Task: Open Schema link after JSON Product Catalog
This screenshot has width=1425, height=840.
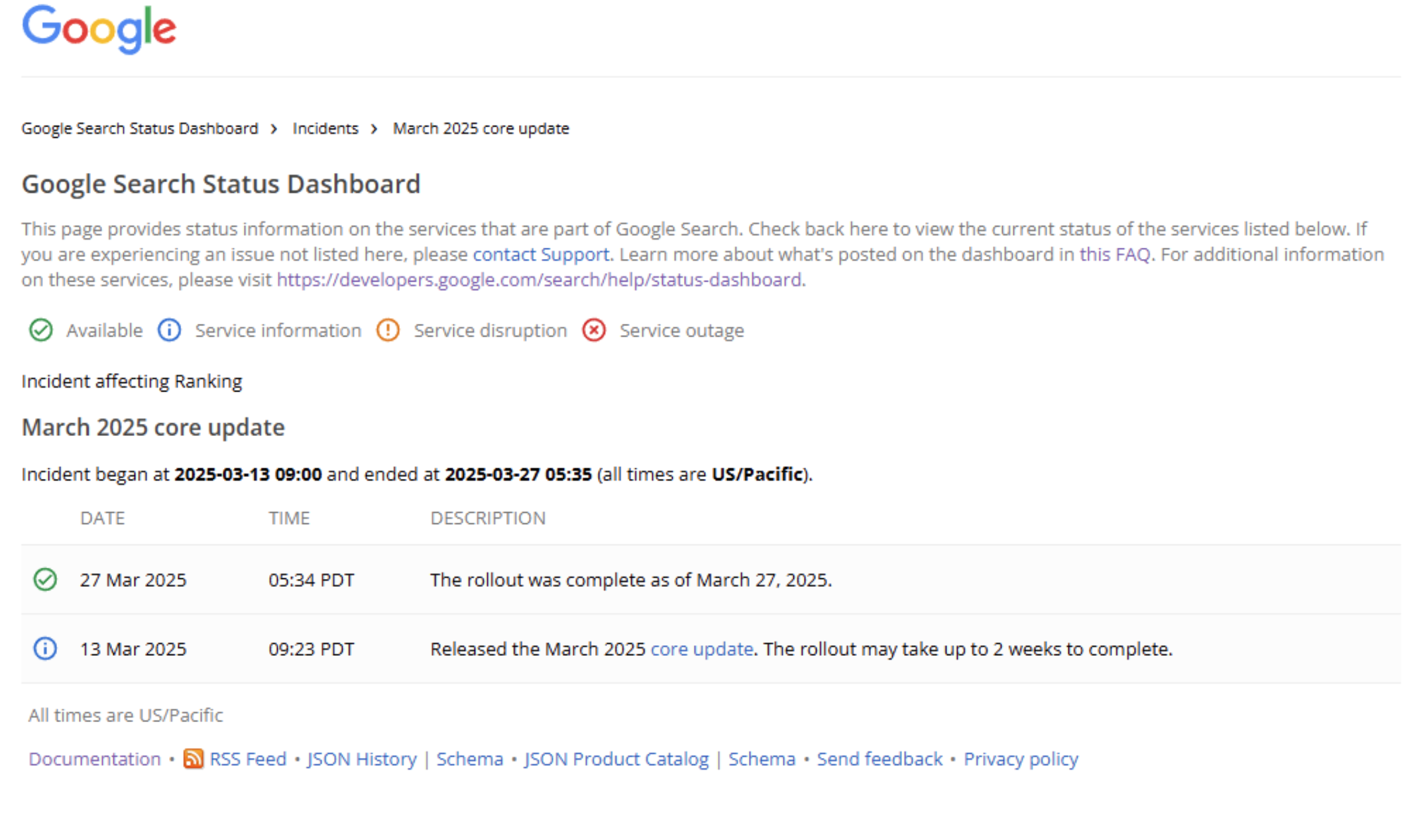Action: [762, 759]
